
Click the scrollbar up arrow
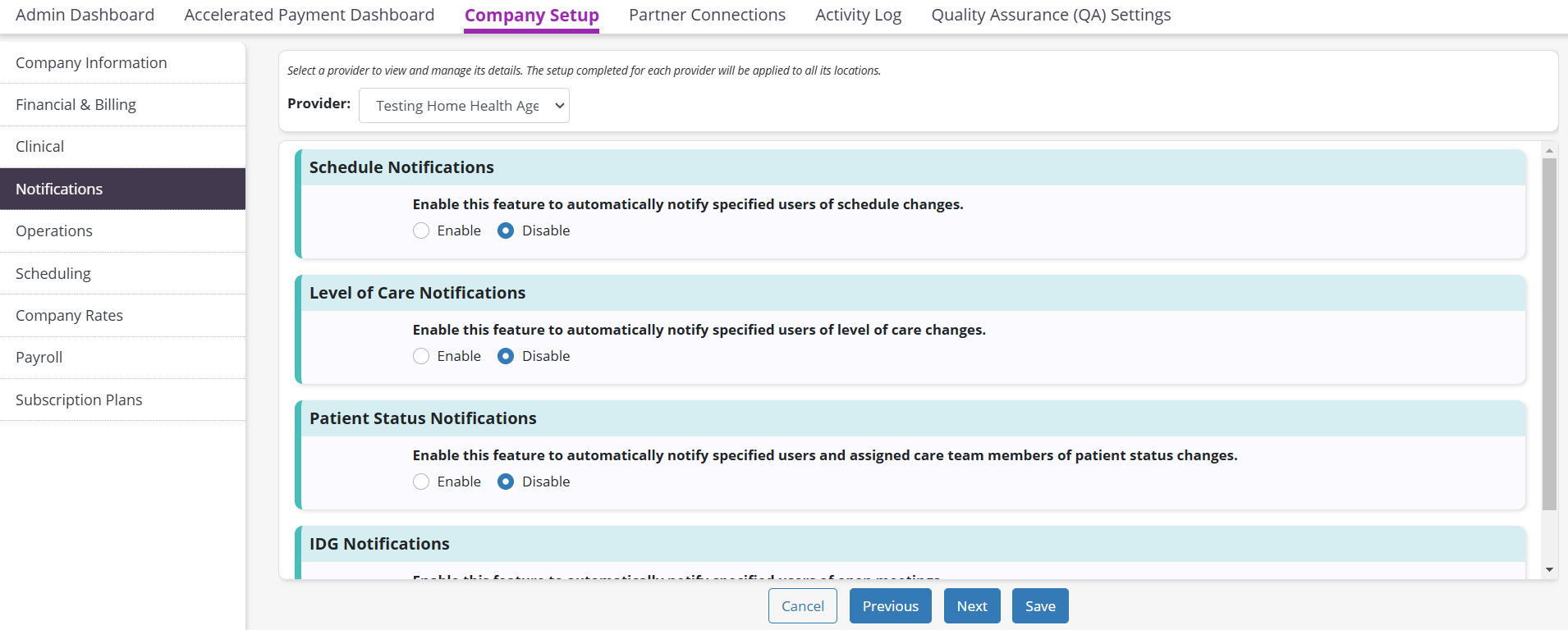(1549, 151)
